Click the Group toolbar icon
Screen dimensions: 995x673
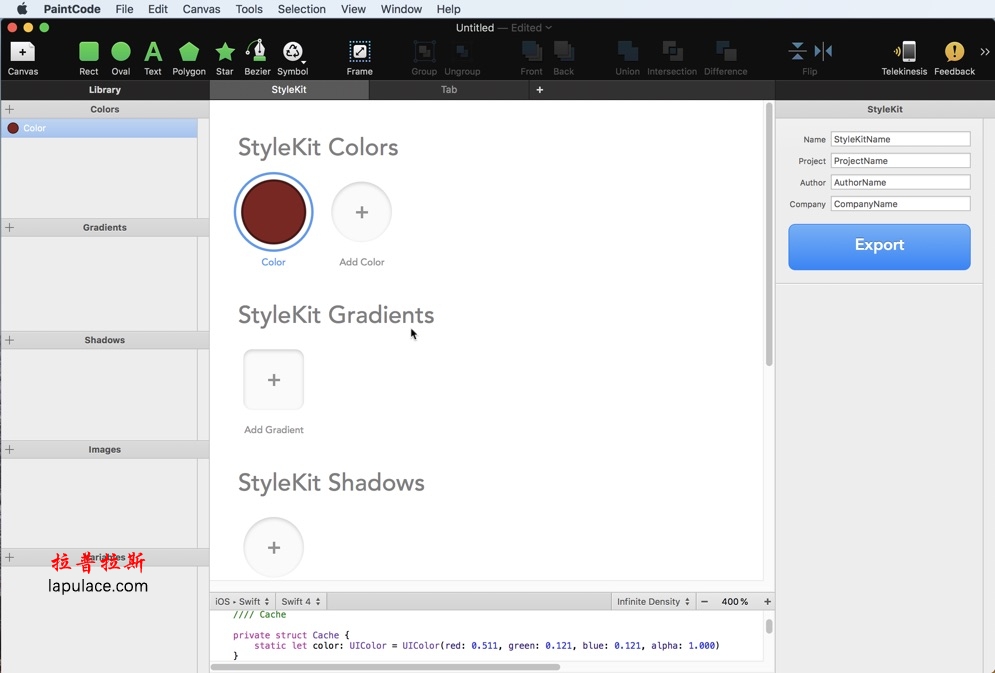click(x=424, y=58)
